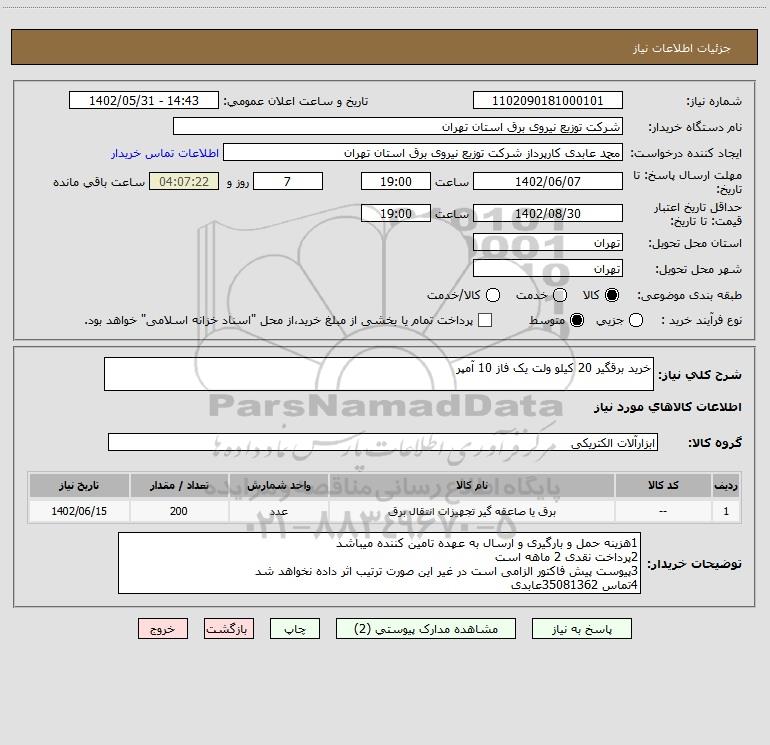Click the واحد شمارش column header
This screenshot has width=770, height=745.
click(x=278, y=485)
